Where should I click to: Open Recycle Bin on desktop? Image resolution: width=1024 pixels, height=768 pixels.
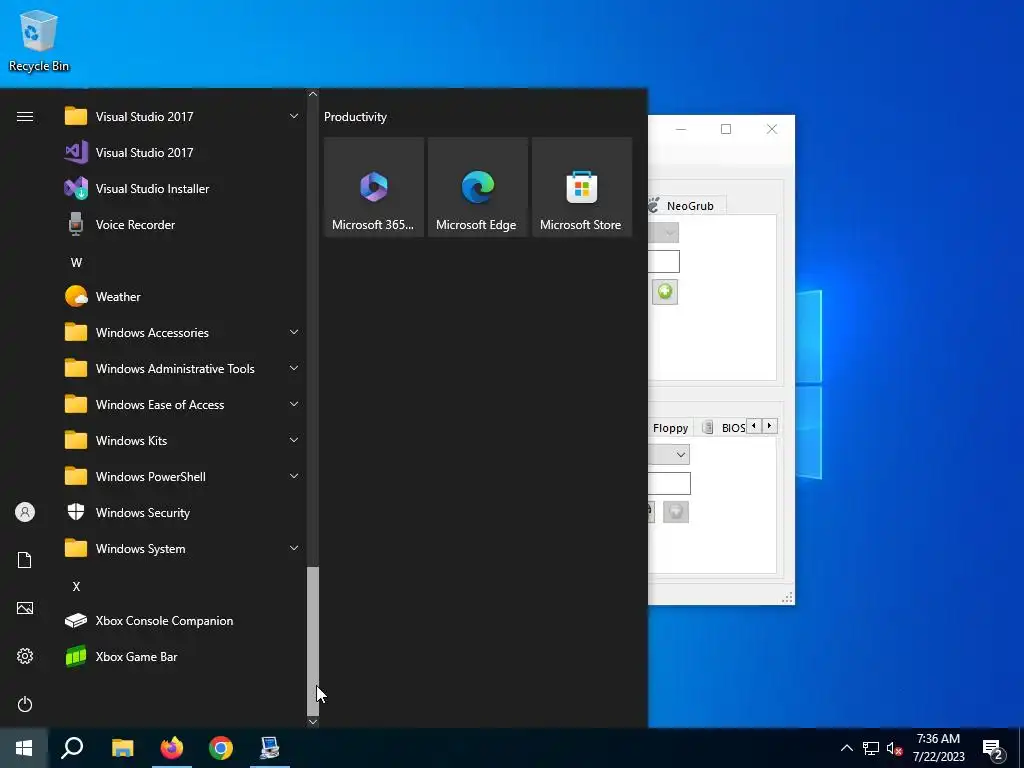(x=39, y=40)
